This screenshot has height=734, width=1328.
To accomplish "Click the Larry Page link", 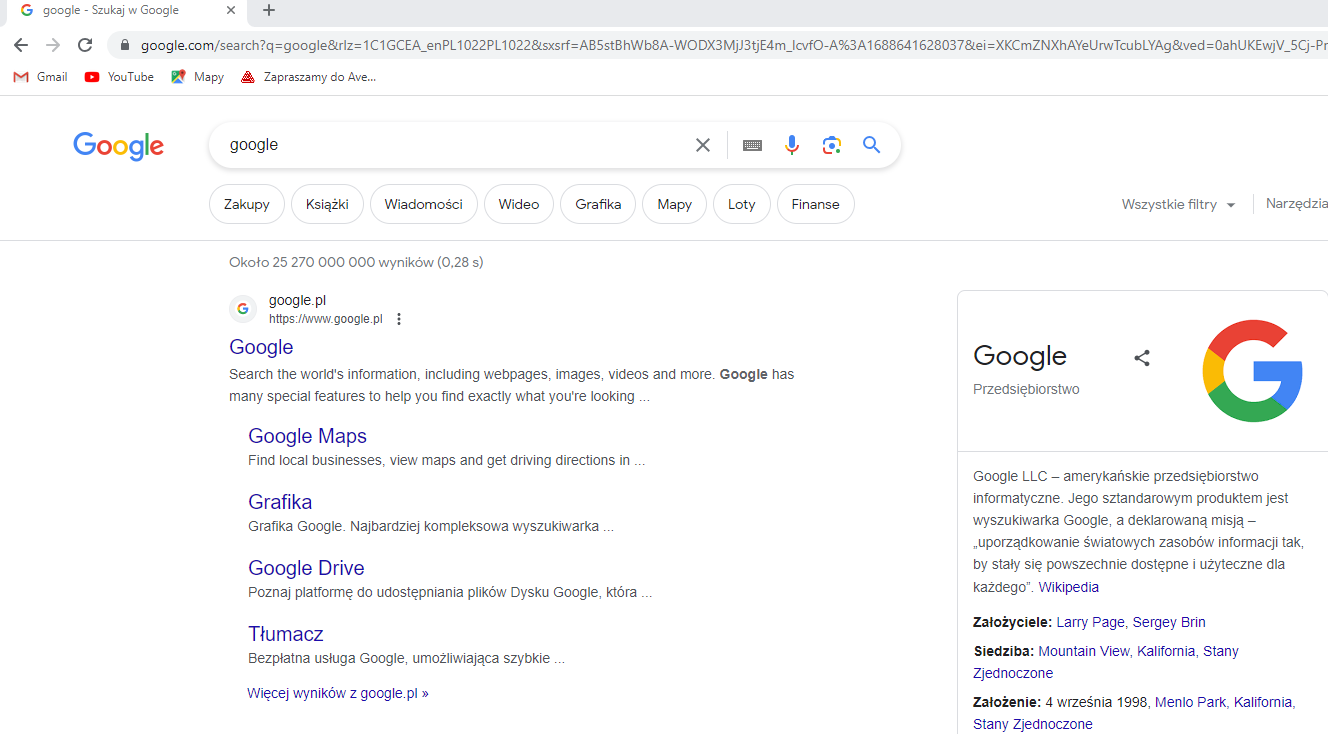I will [x=1090, y=622].
